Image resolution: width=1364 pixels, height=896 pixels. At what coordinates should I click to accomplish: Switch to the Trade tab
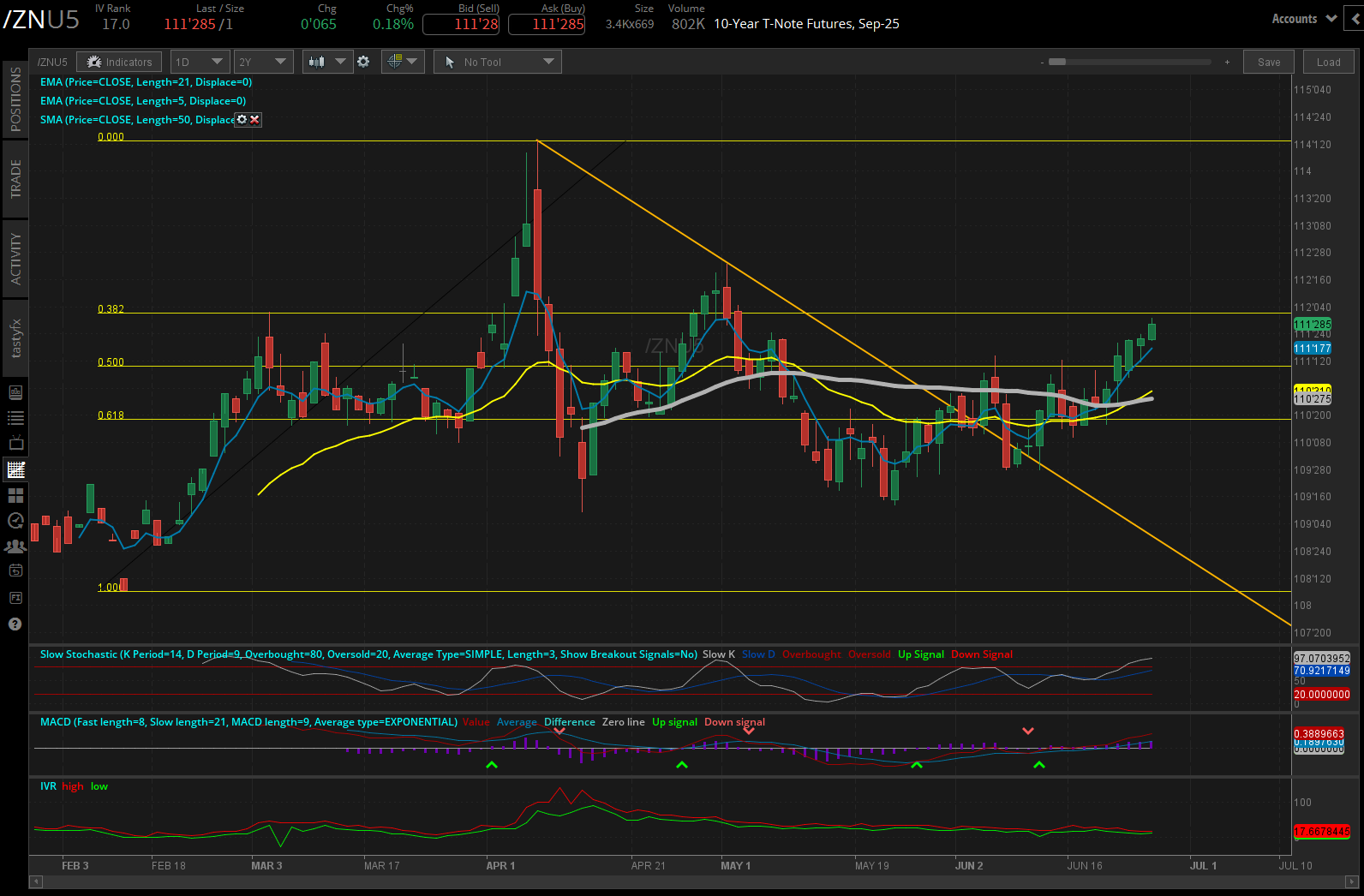click(x=15, y=178)
